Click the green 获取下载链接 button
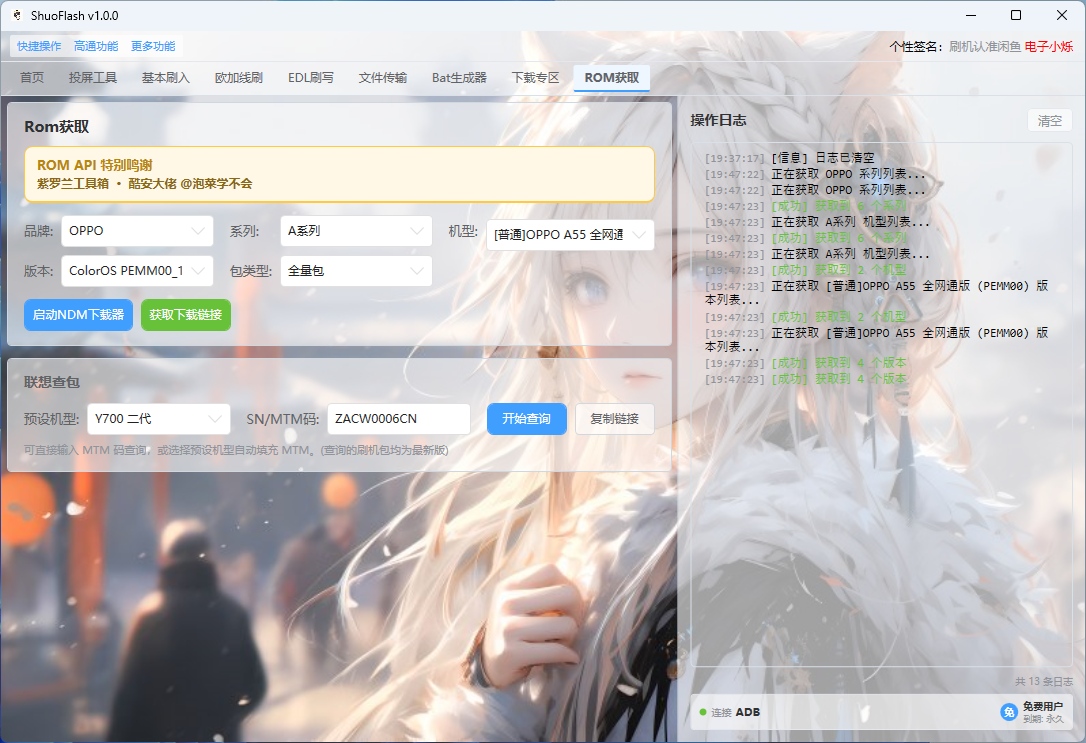The image size is (1086, 743). (x=186, y=315)
